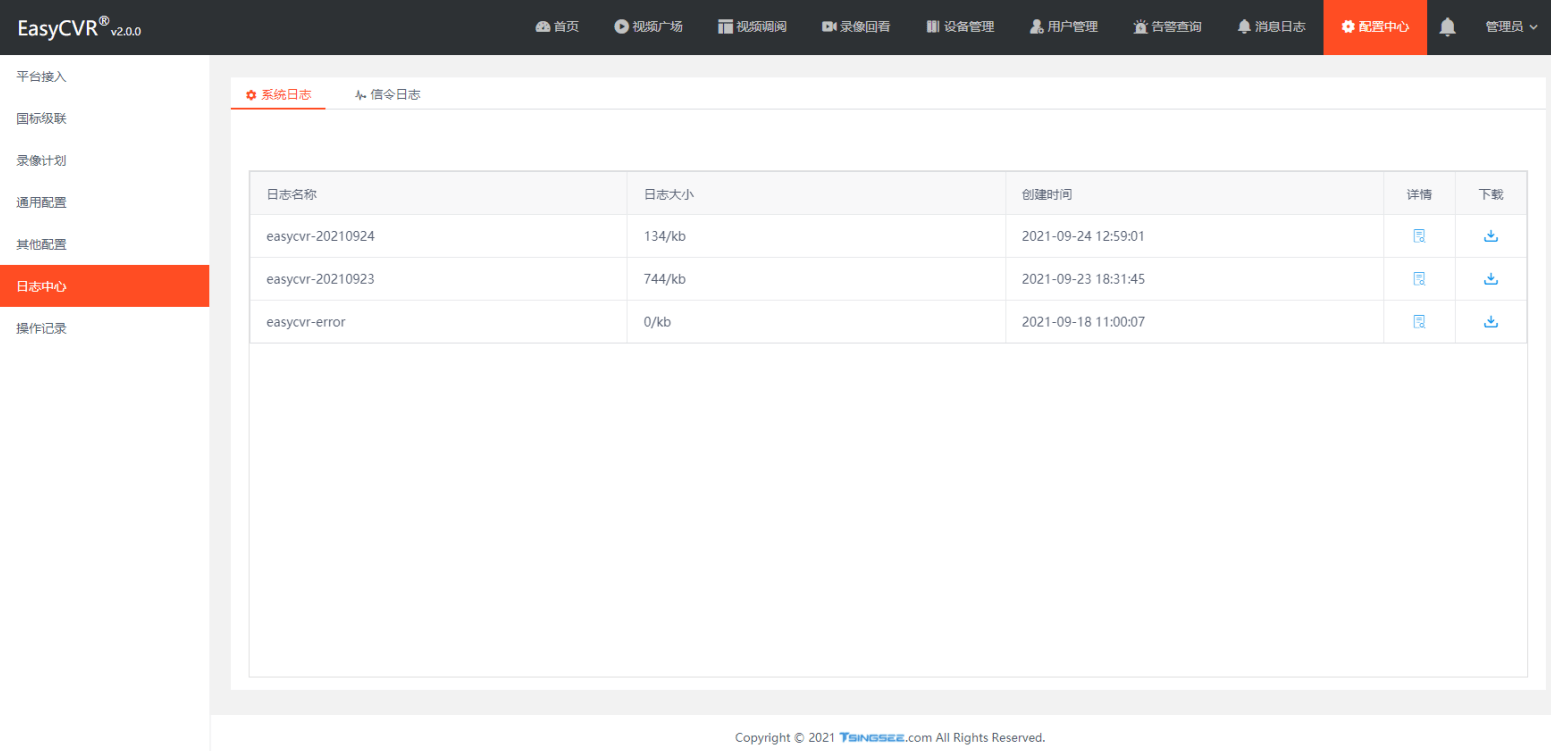Screen dimensions: 1551x751
Task: Expand the 管理员 user dropdown
Action: 1510,27
